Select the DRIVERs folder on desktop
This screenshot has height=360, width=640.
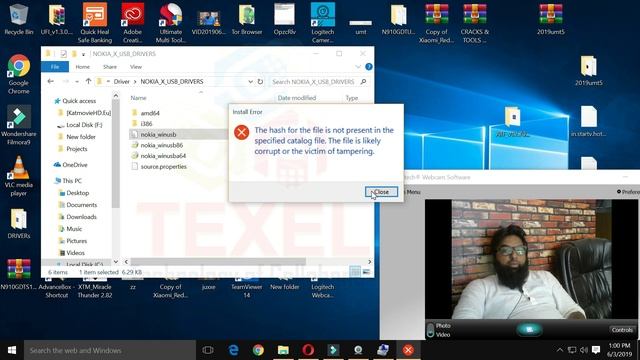point(18,223)
